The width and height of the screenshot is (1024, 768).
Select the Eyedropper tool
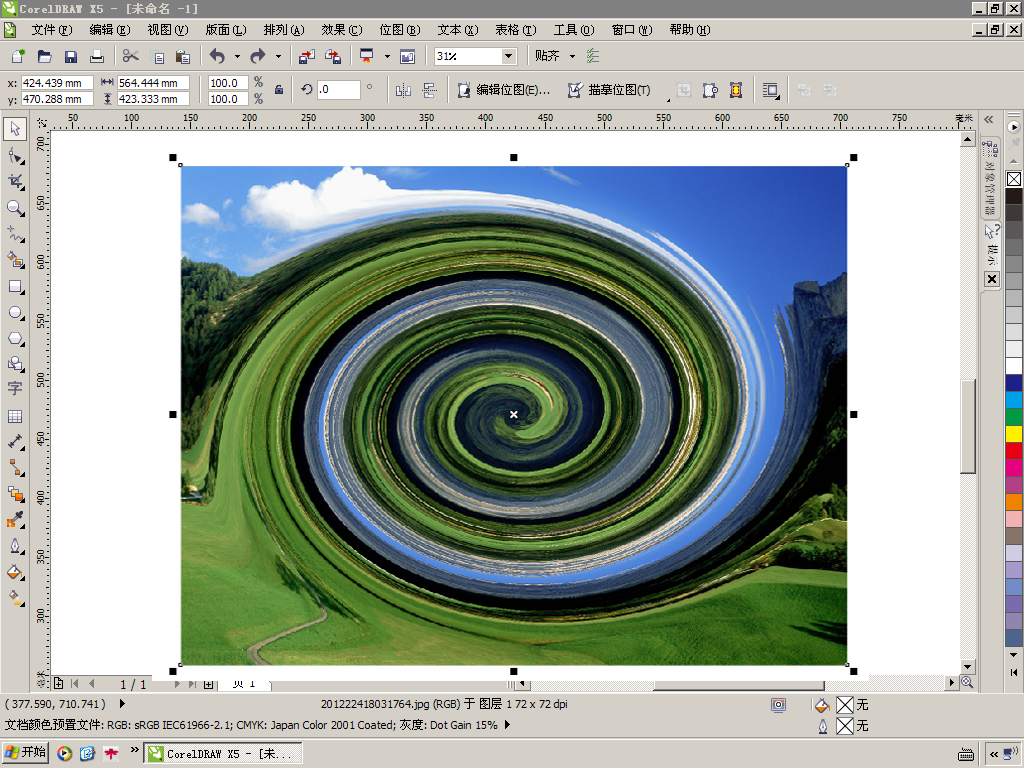(15, 520)
